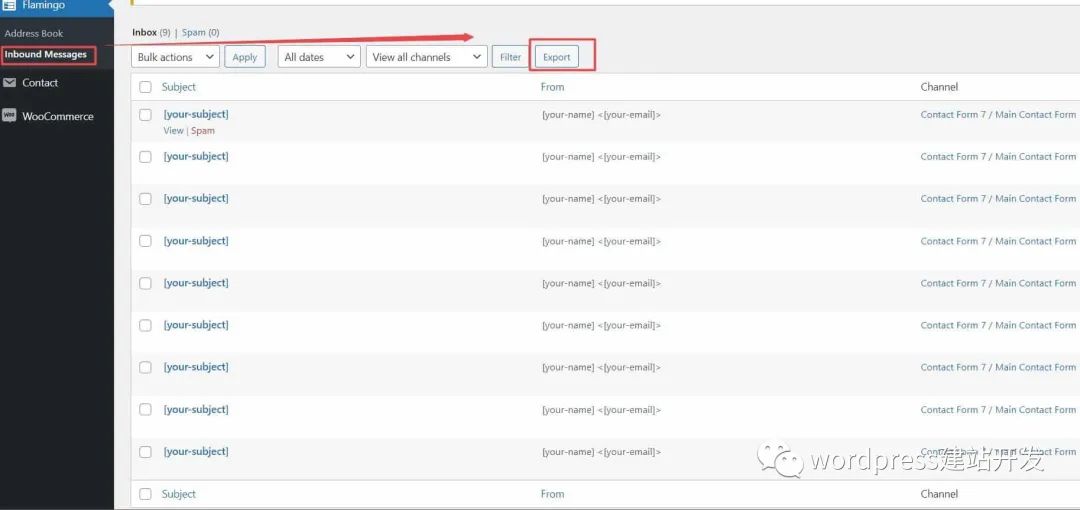Click the From column header
This screenshot has width=1080, height=510.
point(552,87)
